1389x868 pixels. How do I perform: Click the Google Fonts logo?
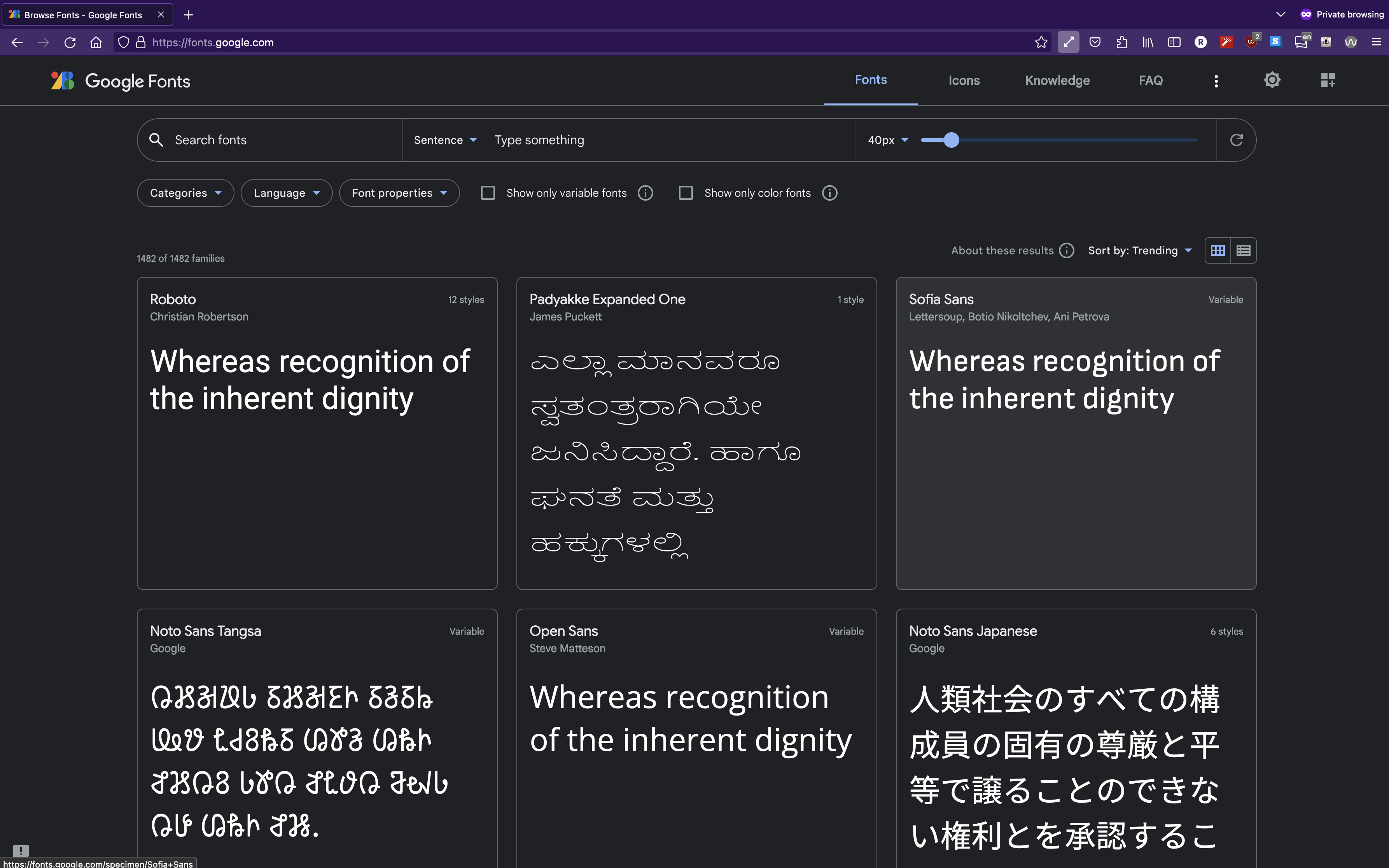[121, 81]
